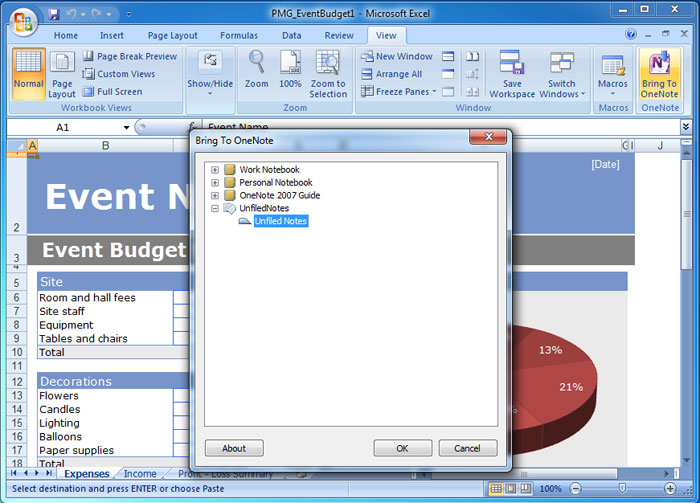Select OneNote 2007 Guide in dialog

coord(279,195)
